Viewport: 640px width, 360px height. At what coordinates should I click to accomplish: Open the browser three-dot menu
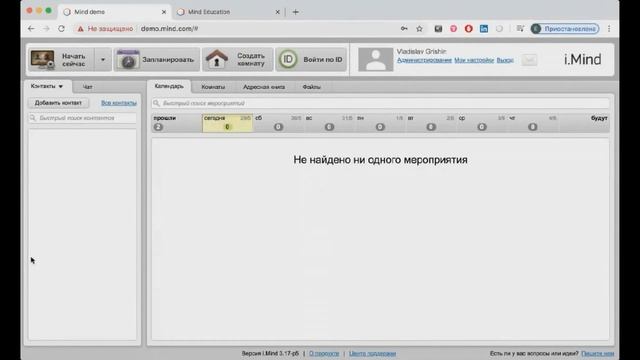[609, 29]
